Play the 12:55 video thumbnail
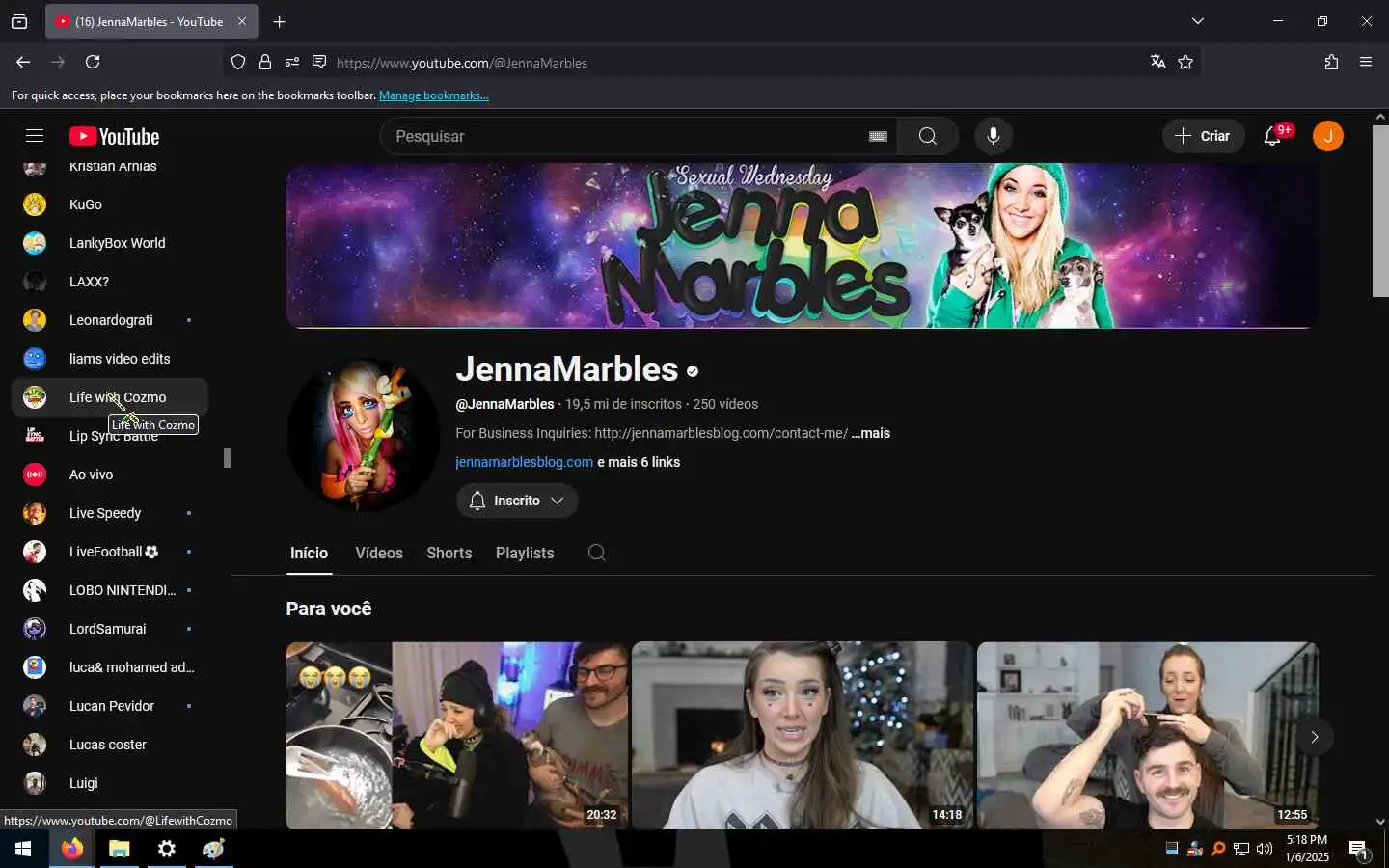1389x868 pixels. (1148, 736)
